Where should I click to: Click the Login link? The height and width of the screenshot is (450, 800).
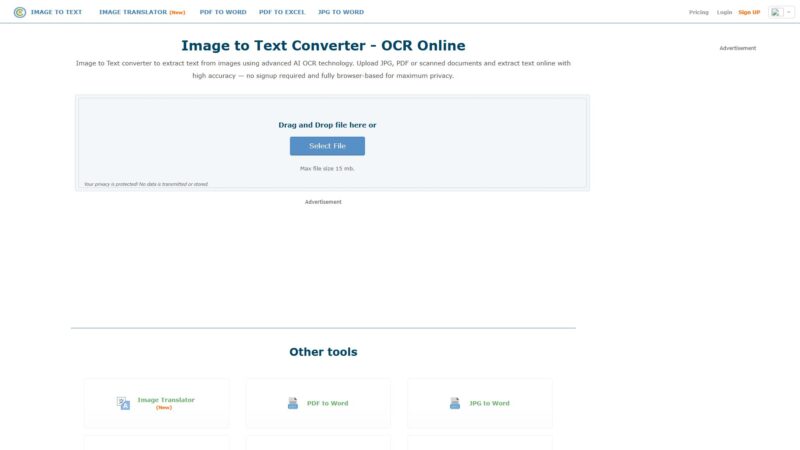724,12
